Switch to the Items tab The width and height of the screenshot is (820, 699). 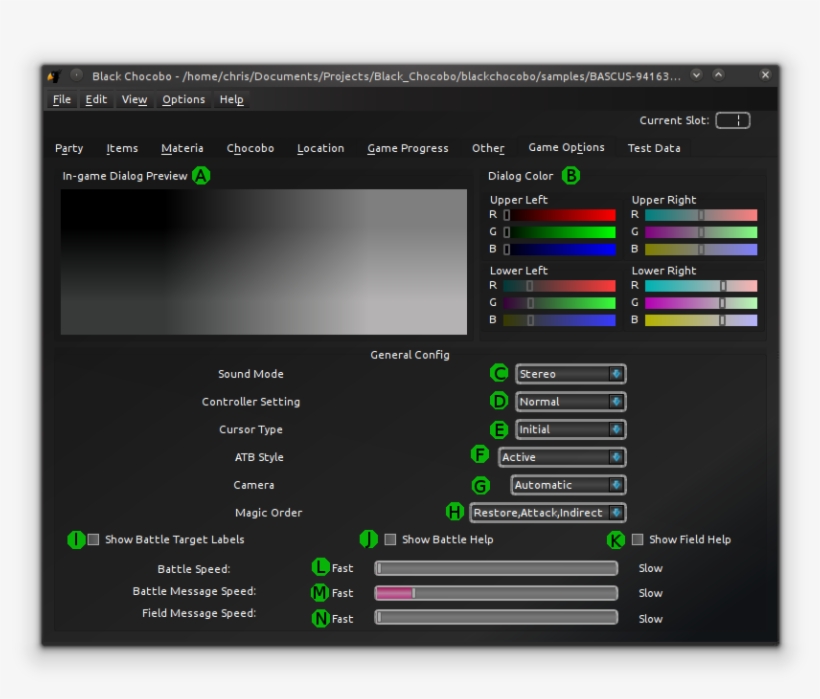tap(122, 147)
